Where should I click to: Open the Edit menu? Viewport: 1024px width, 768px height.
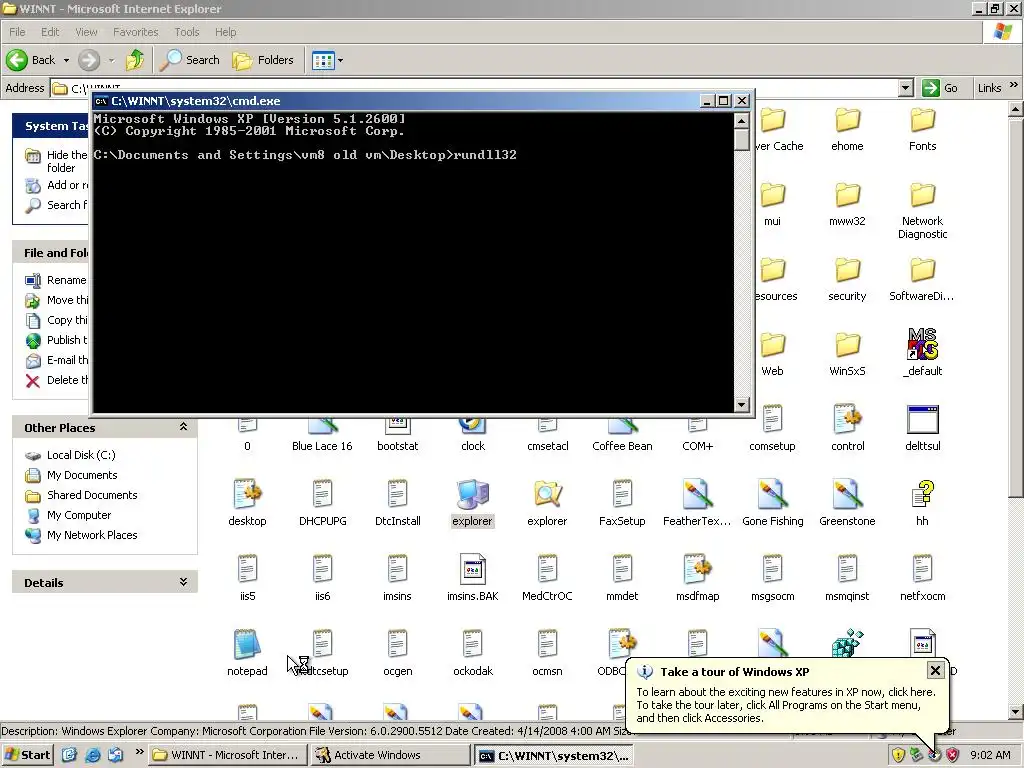50,32
